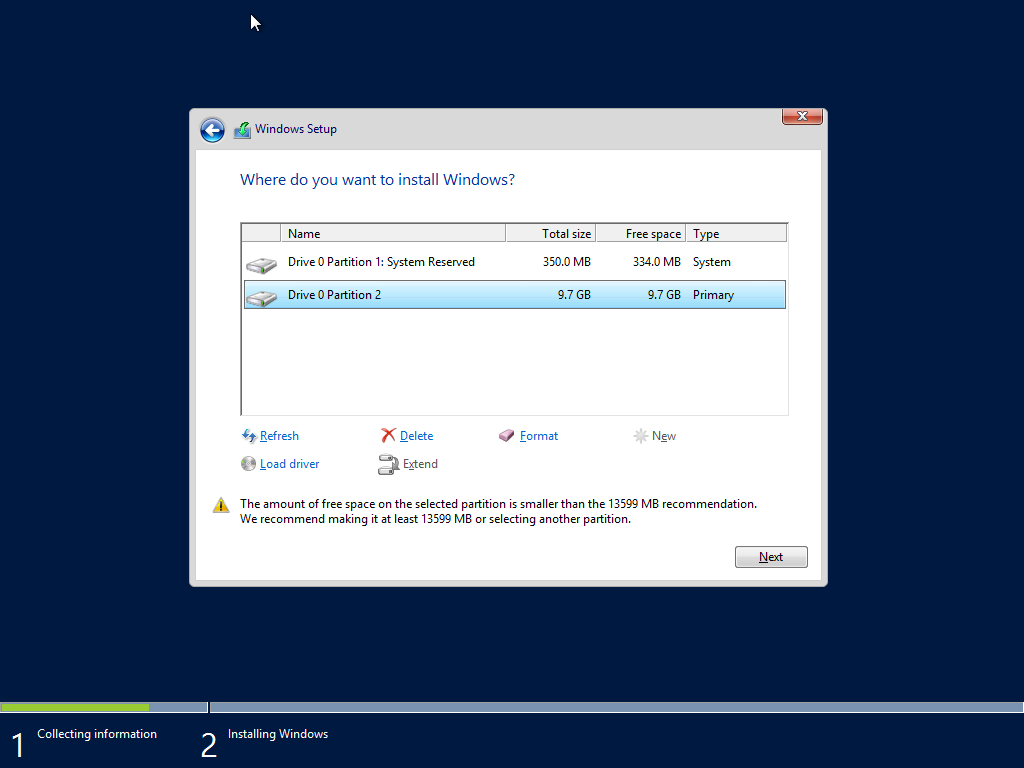
Task: Click the Load driver globe icon
Action: tap(248, 463)
